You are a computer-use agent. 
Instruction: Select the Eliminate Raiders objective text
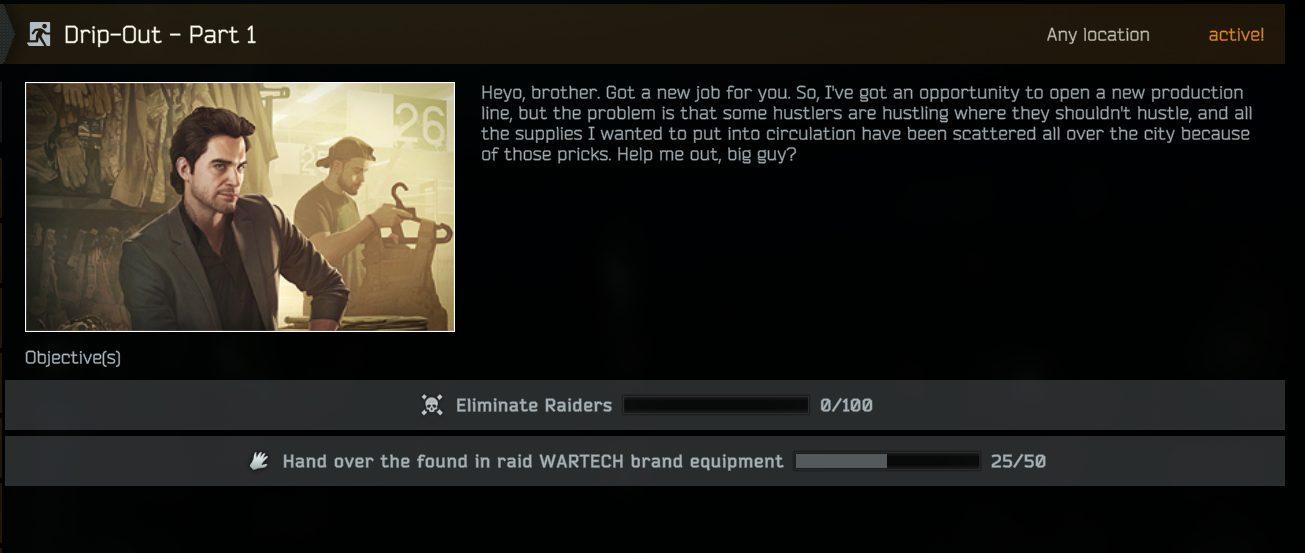pos(534,405)
